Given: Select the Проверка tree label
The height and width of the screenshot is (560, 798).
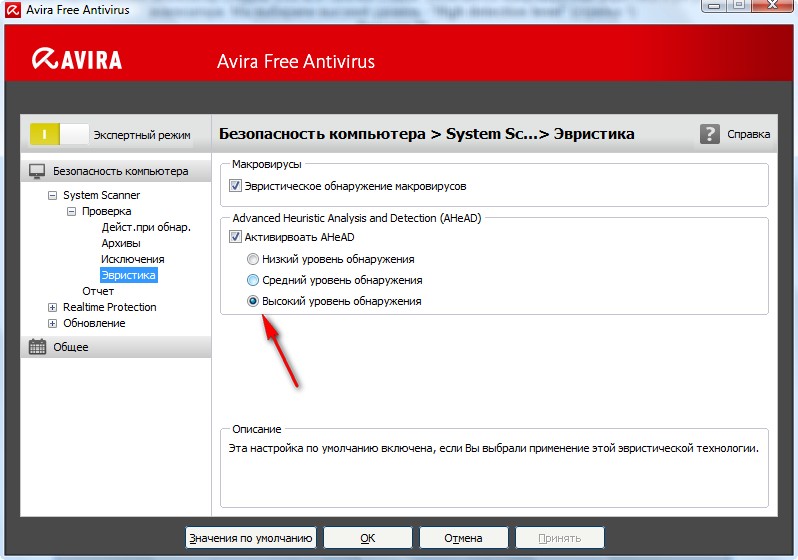Looking at the screenshot, I should [106, 211].
